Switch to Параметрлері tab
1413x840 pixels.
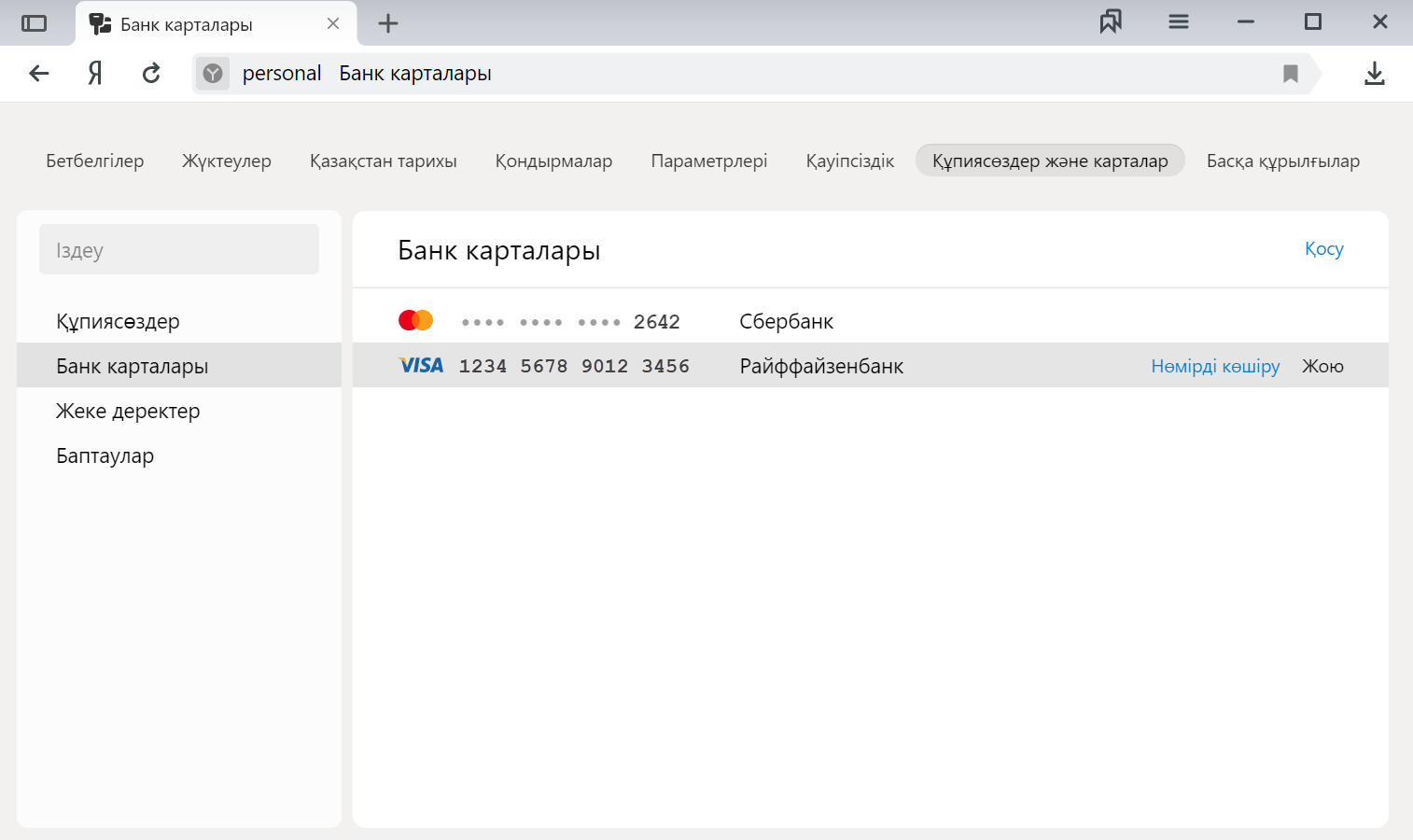pos(709,161)
